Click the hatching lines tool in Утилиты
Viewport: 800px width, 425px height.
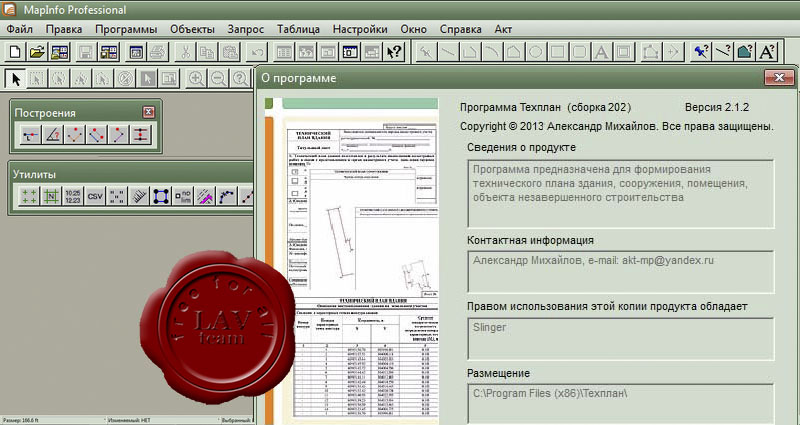point(139,196)
